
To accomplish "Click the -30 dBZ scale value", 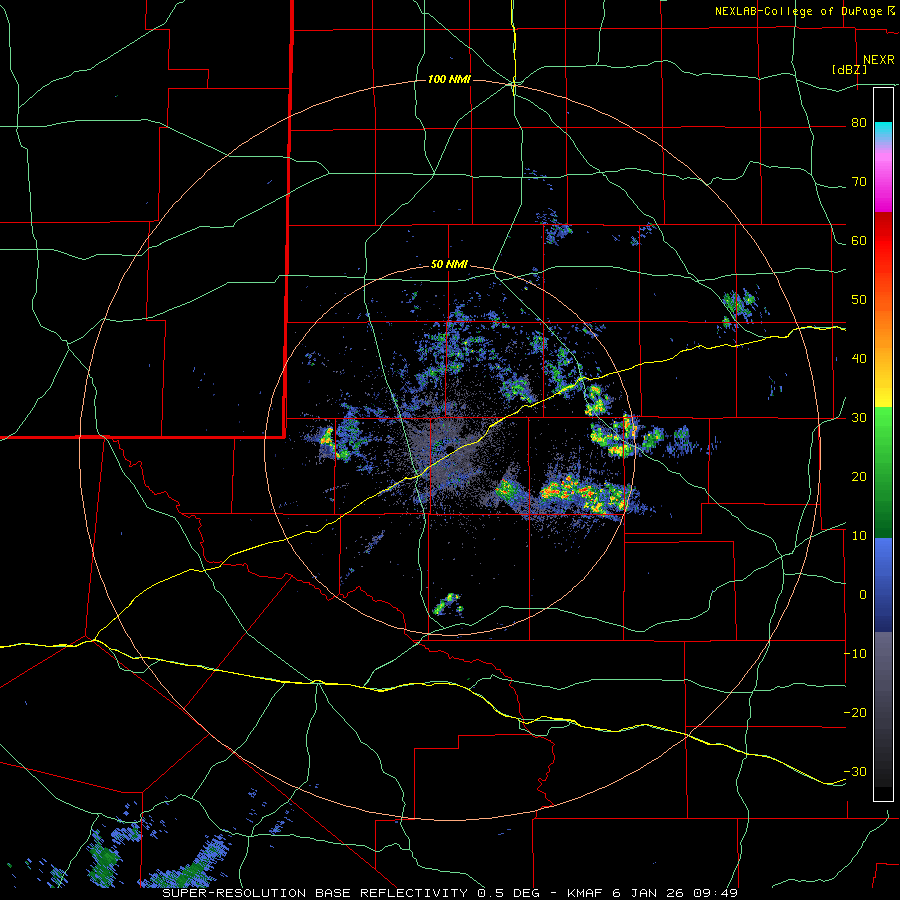I will [855, 772].
